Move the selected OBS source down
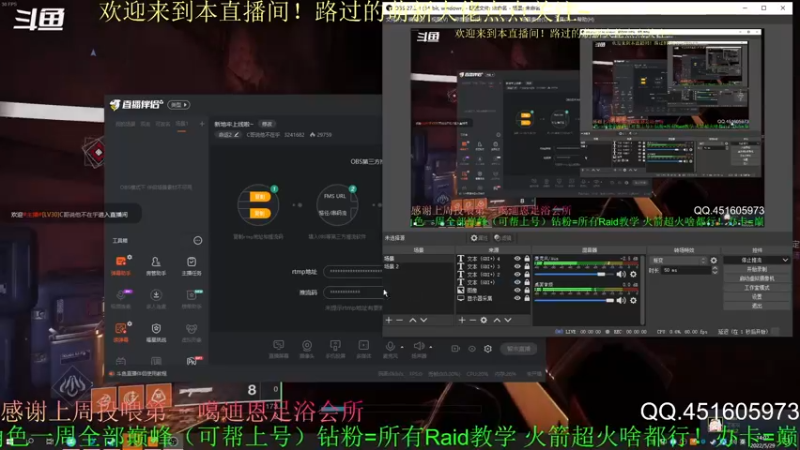The width and height of the screenshot is (800, 450). (508, 320)
